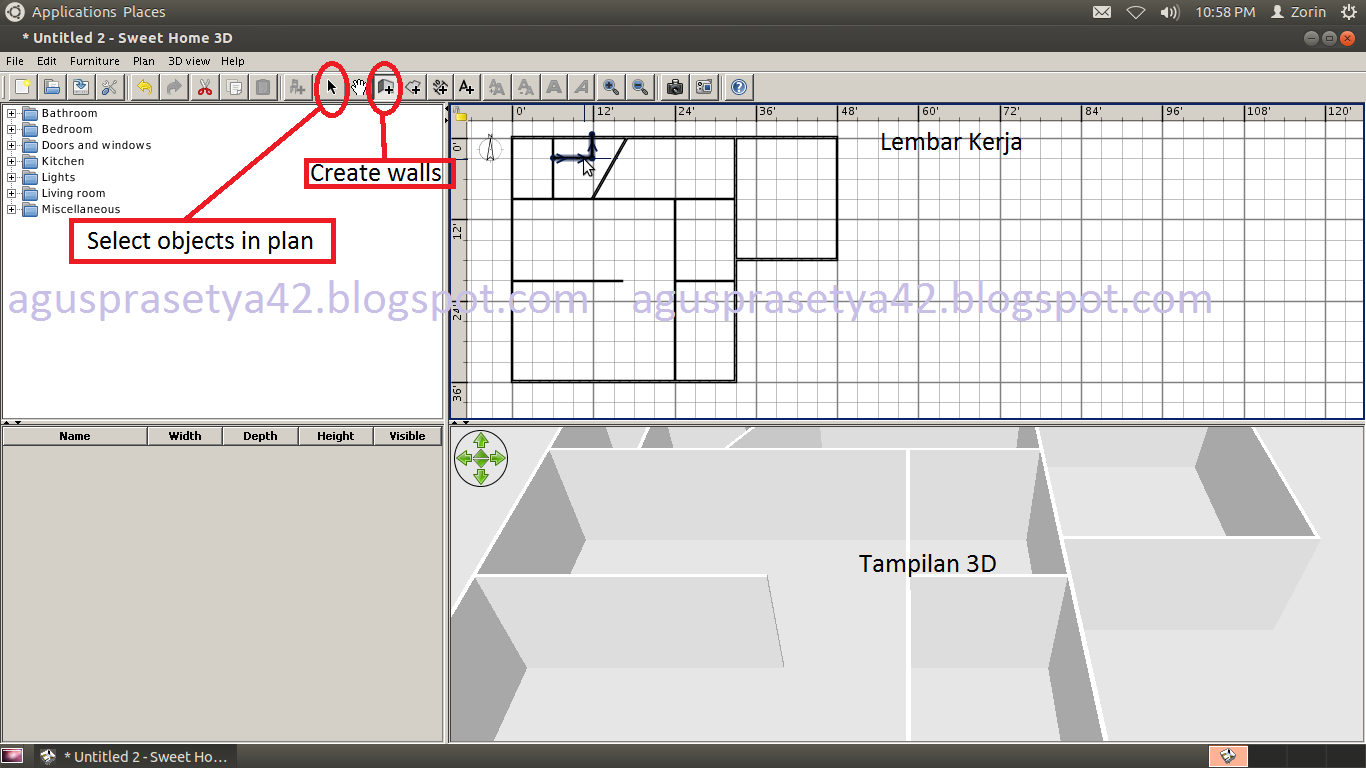This screenshot has height=768, width=1366.
Task: Open the File menu
Action: coord(15,61)
